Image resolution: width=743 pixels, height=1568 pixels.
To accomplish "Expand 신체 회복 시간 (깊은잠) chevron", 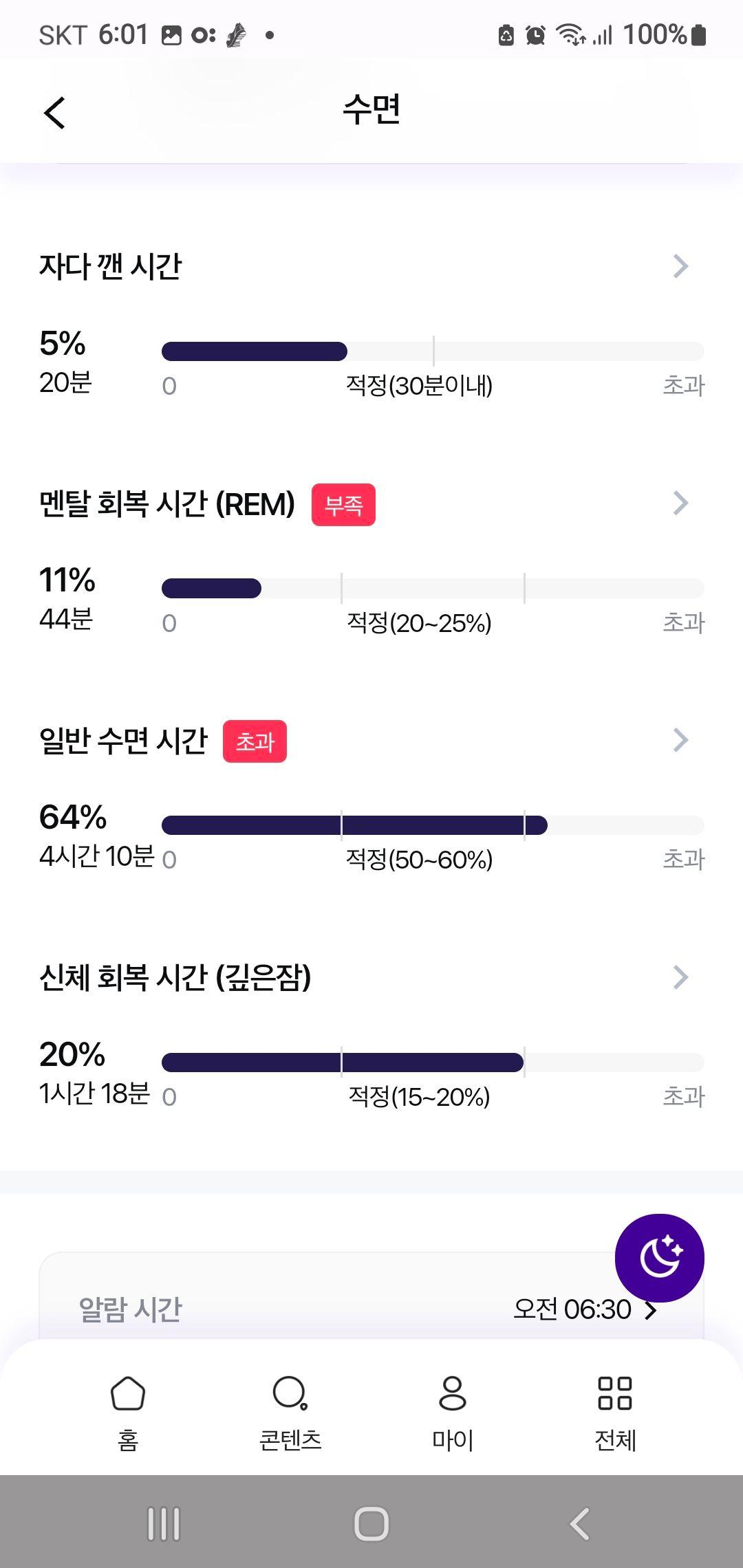I will 680,977.
